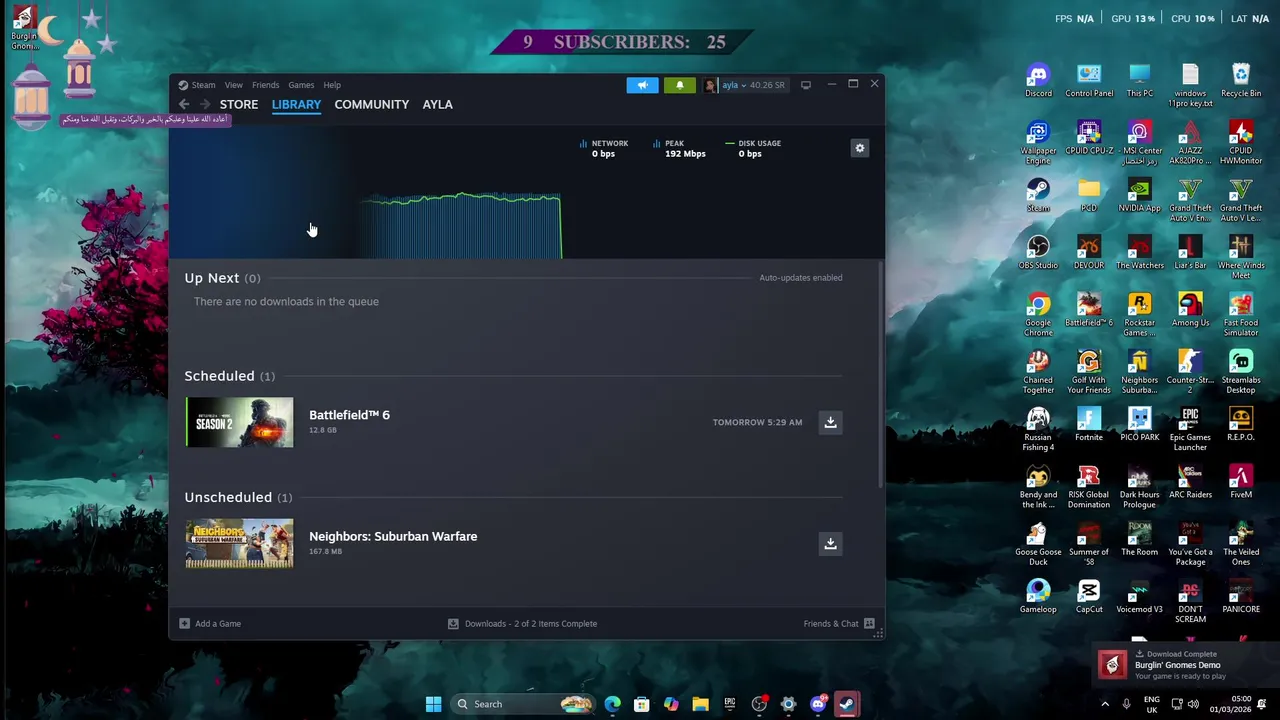The width and height of the screenshot is (1280, 720).
Task: Open Voicemod V3 desktop shortcut
Action: click(1139, 596)
